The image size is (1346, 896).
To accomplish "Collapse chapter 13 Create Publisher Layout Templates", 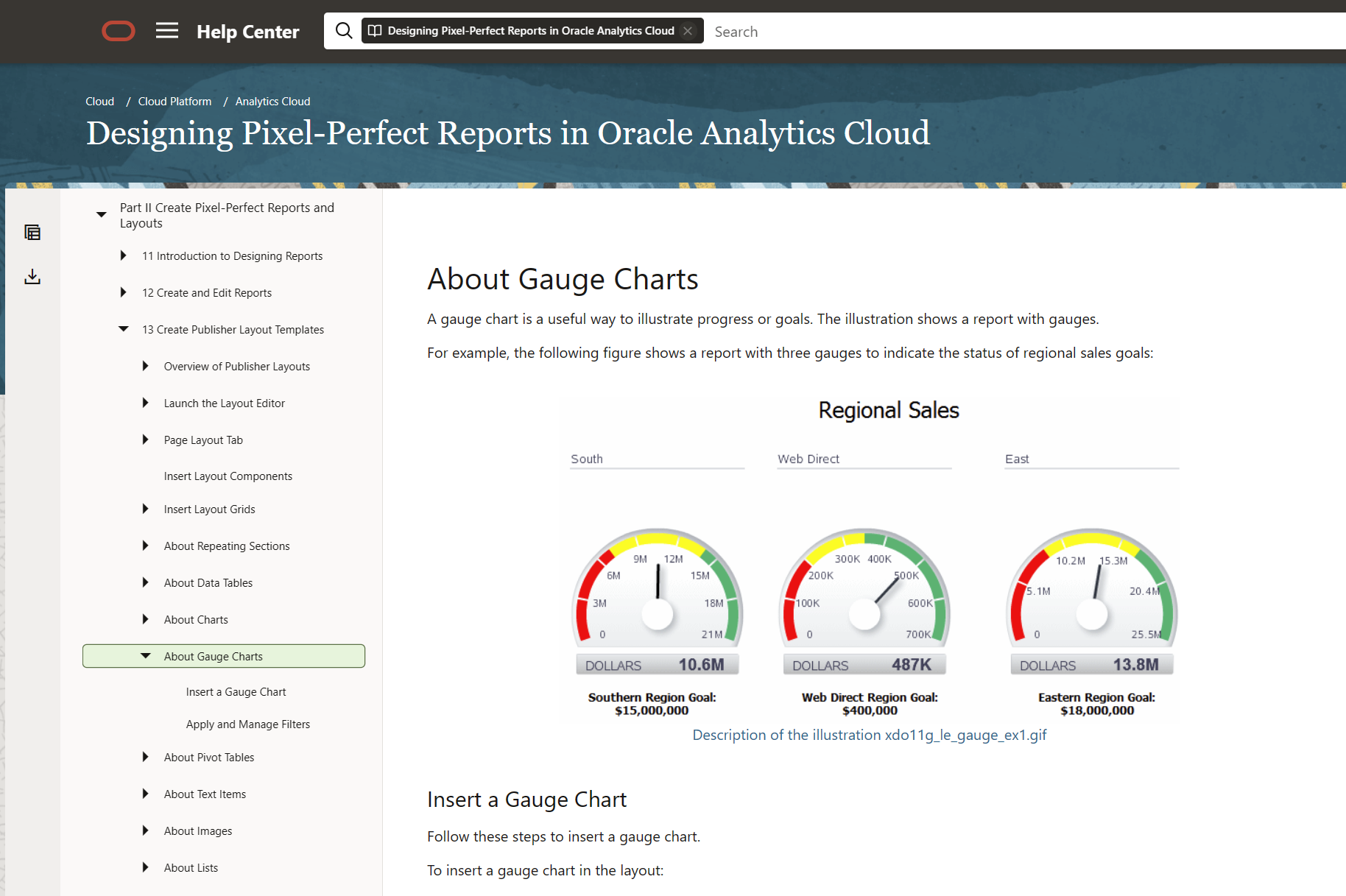I will pyautogui.click(x=124, y=329).
